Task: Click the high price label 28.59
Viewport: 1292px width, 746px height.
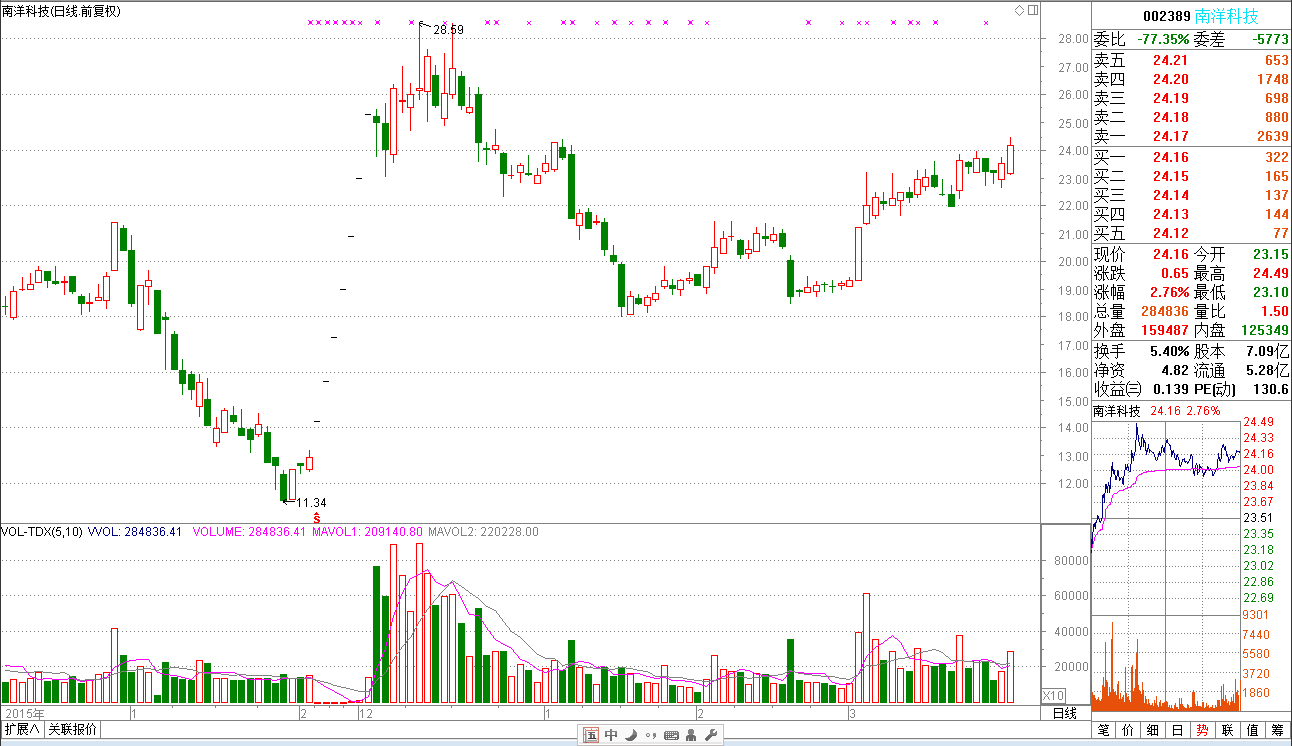Action: point(448,30)
